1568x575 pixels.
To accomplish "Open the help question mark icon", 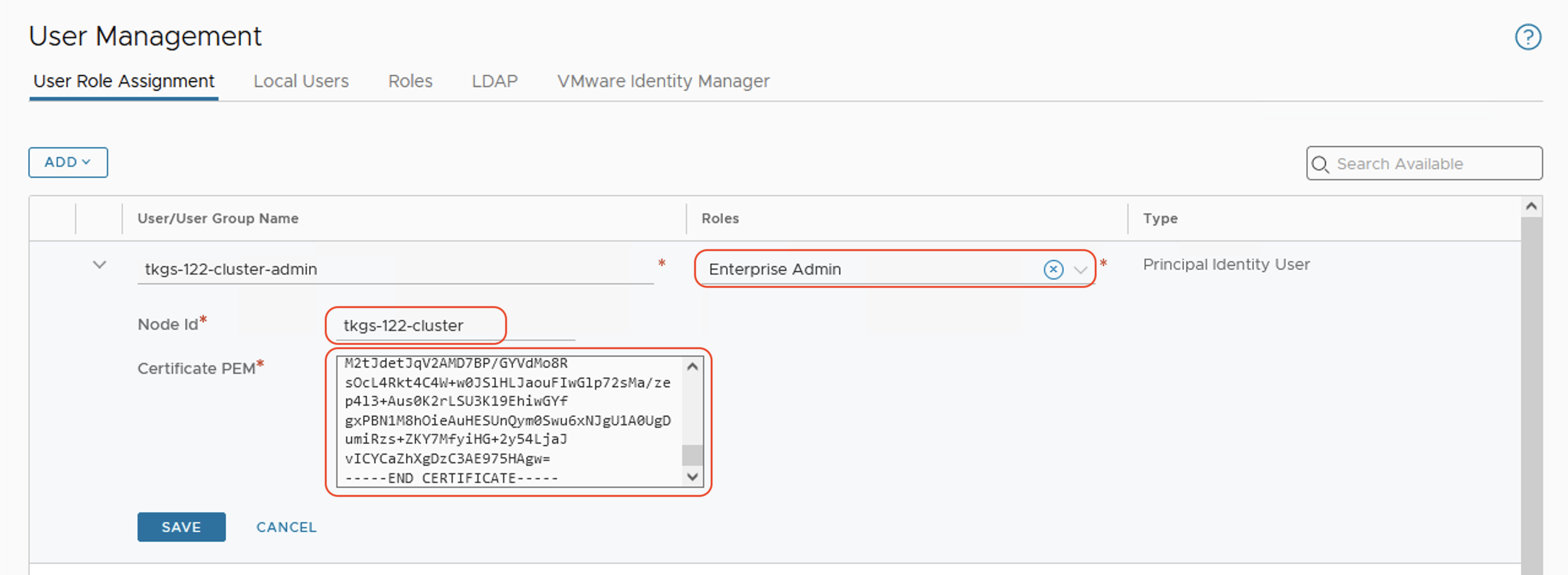I will (x=1528, y=37).
